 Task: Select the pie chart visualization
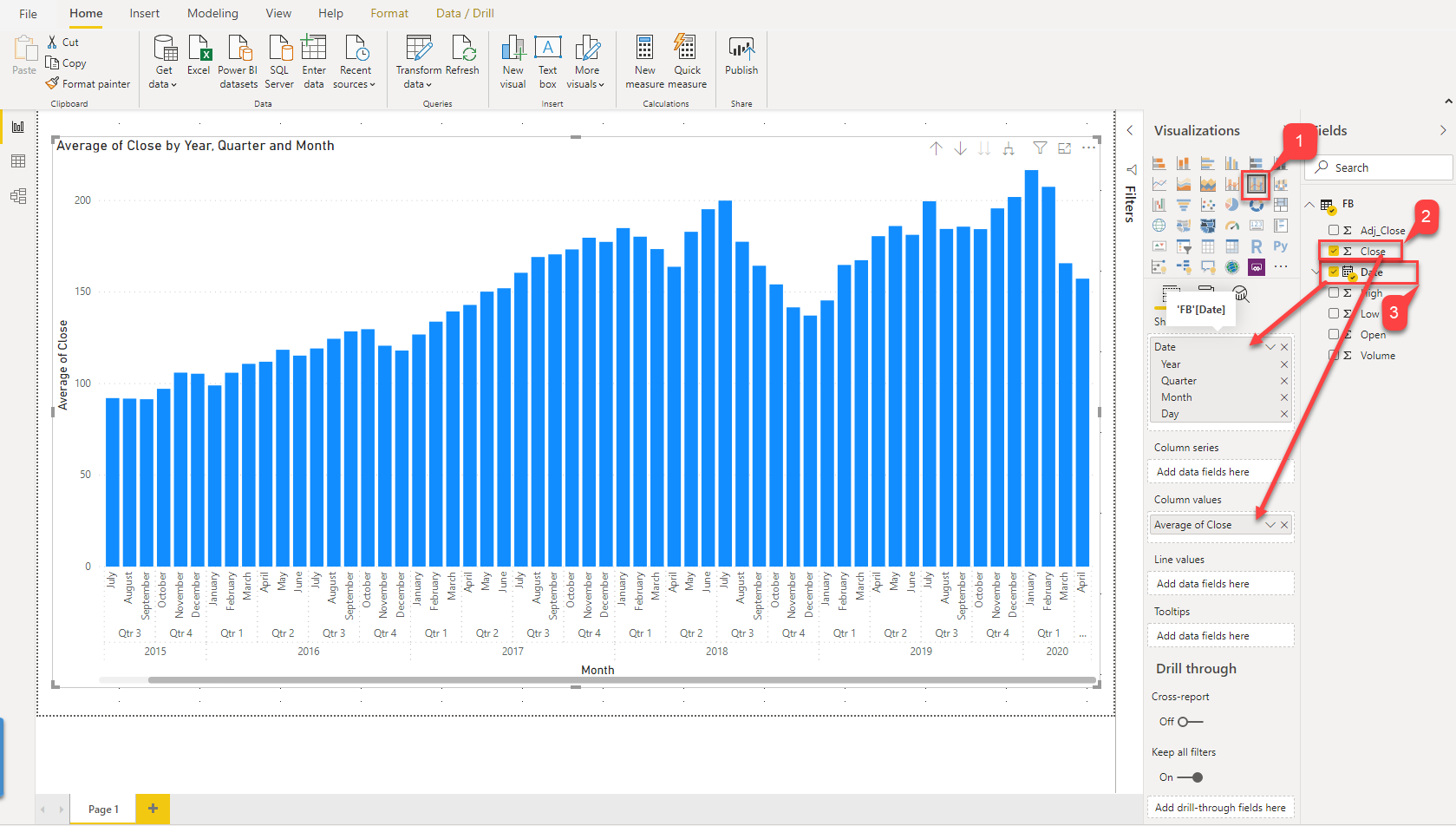(x=1231, y=205)
